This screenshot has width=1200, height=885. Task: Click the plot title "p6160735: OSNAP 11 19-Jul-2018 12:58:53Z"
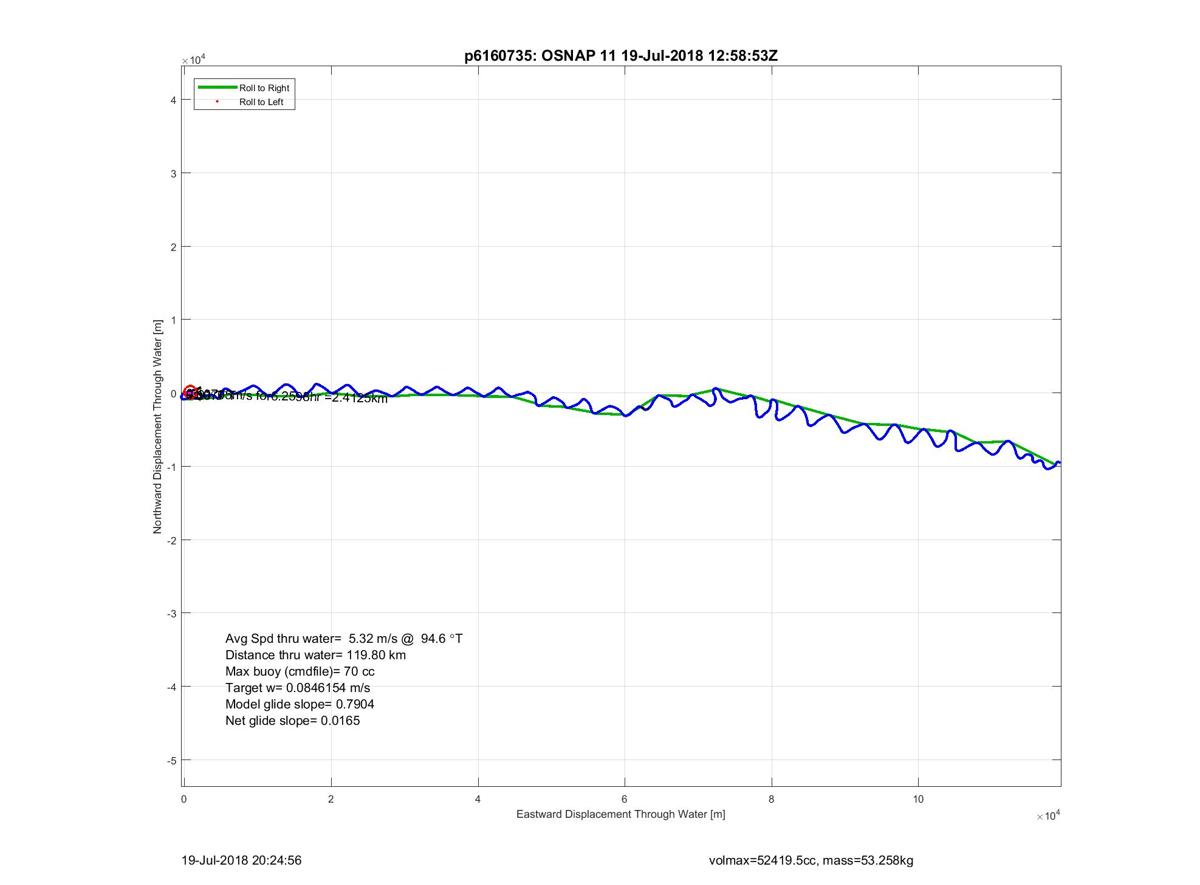pos(620,56)
